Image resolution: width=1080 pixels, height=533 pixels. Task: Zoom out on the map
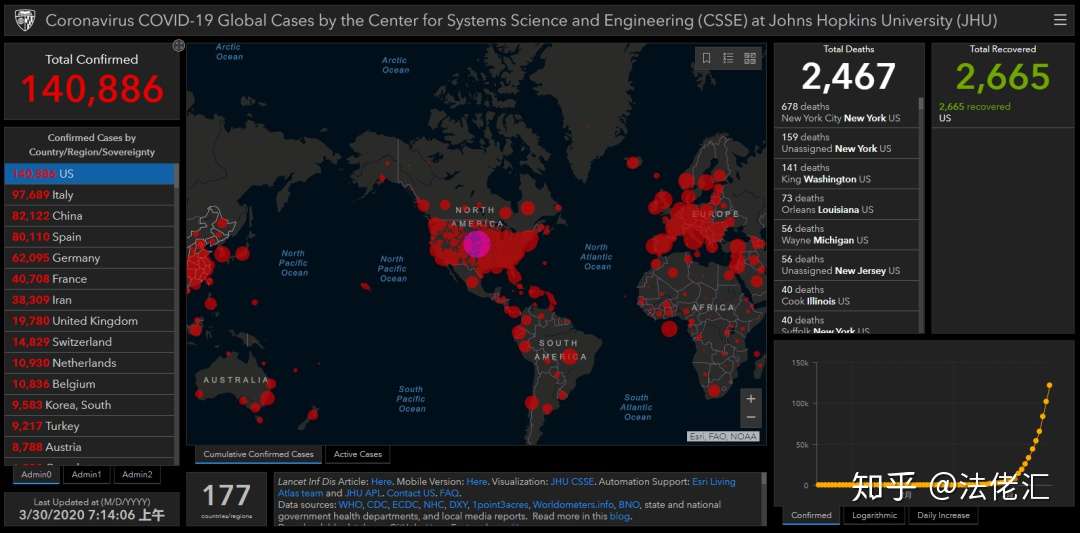[751, 417]
